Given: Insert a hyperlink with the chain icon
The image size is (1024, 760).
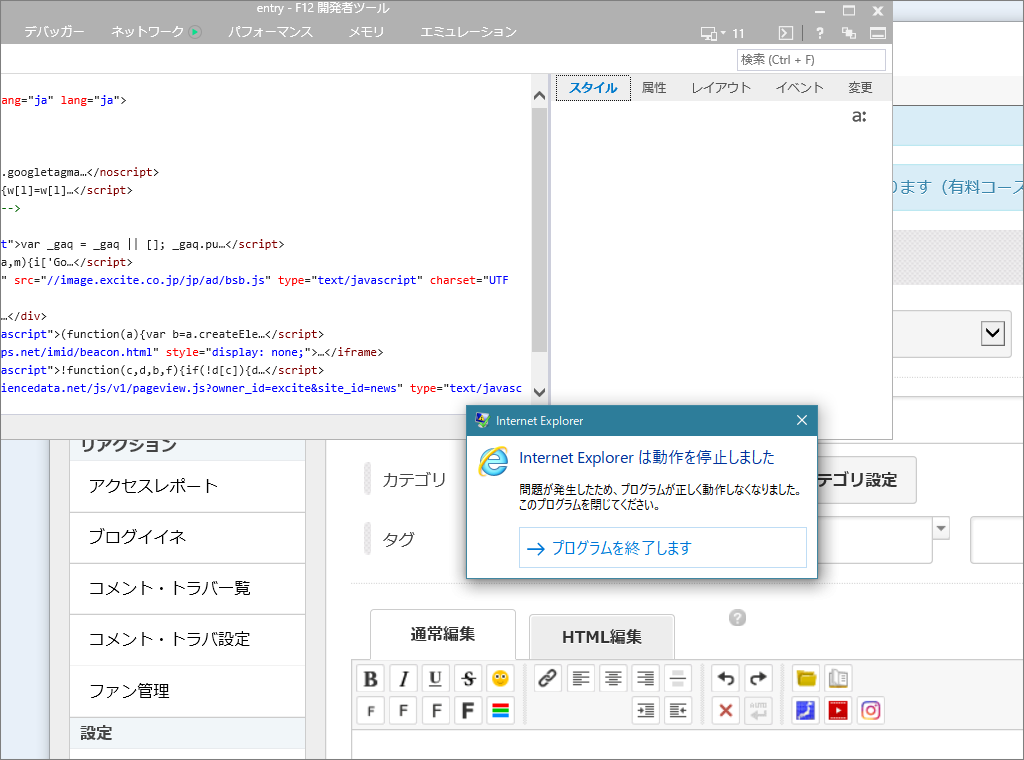Looking at the screenshot, I should (547, 679).
